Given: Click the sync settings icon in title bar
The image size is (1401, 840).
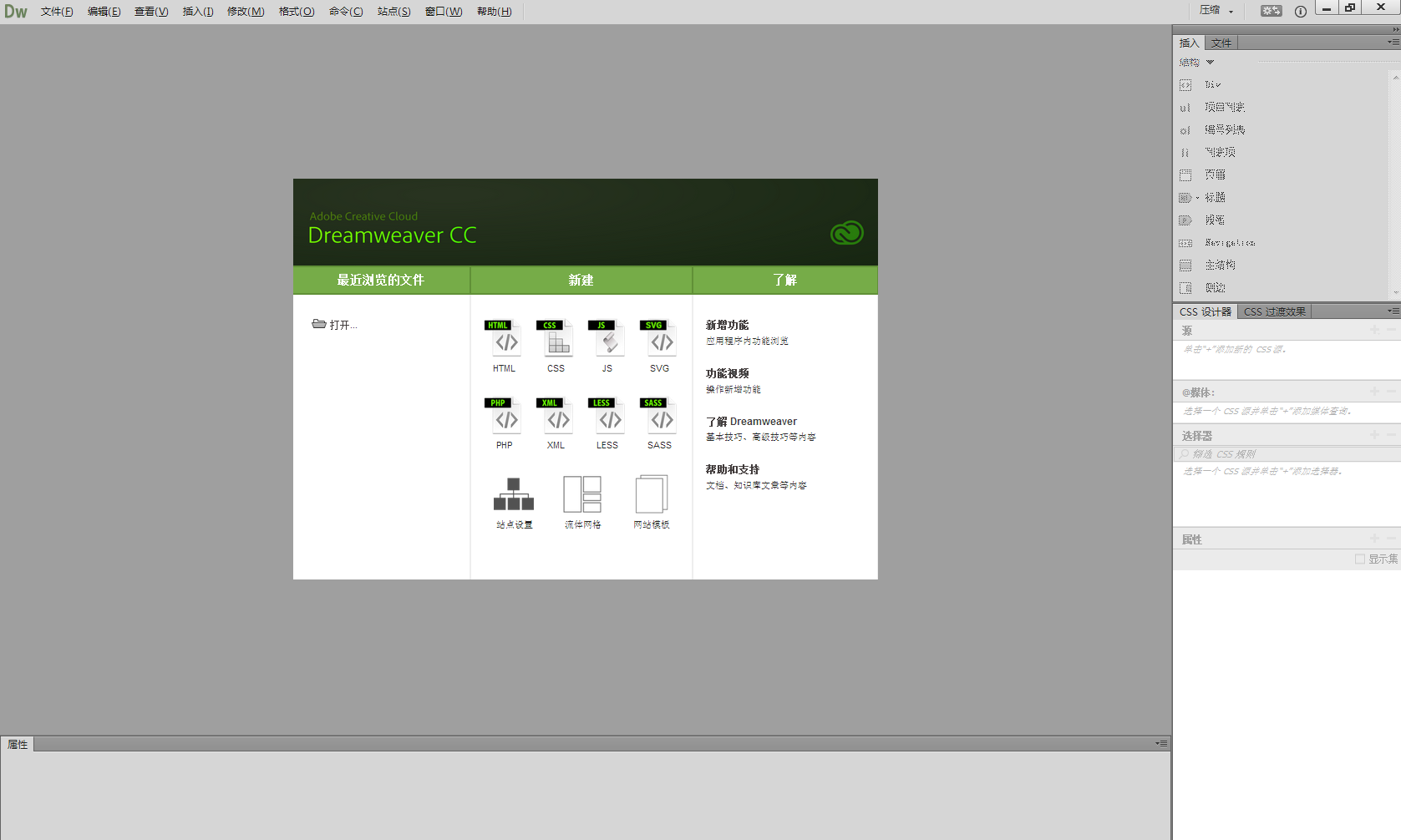Looking at the screenshot, I should click(x=1271, y=11).
